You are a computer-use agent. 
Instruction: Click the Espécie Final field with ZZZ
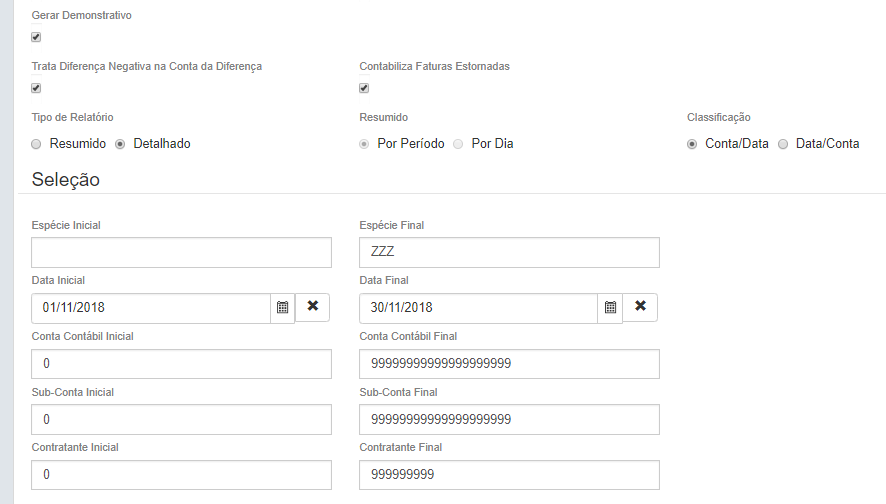tap(509, 253)
